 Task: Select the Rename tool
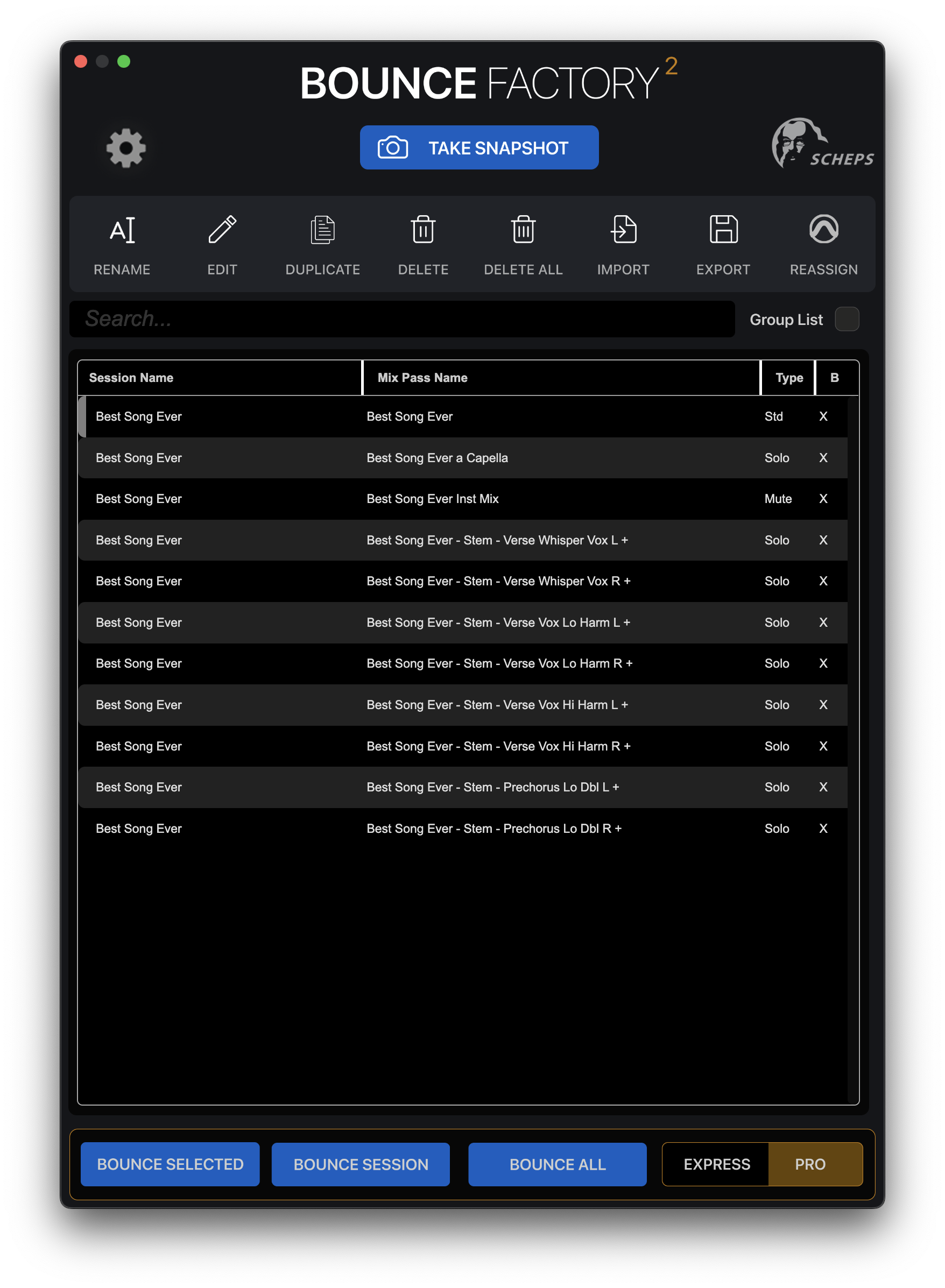pyautogui.click(x=122, y=243)
